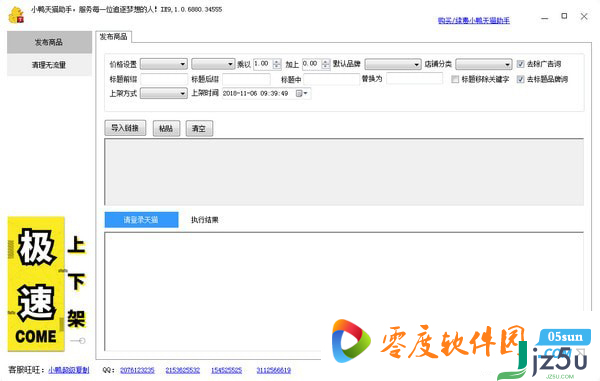Select 发布商品 in the left sidebar
Screen dimensions: 600x381
tap(49, 42)
